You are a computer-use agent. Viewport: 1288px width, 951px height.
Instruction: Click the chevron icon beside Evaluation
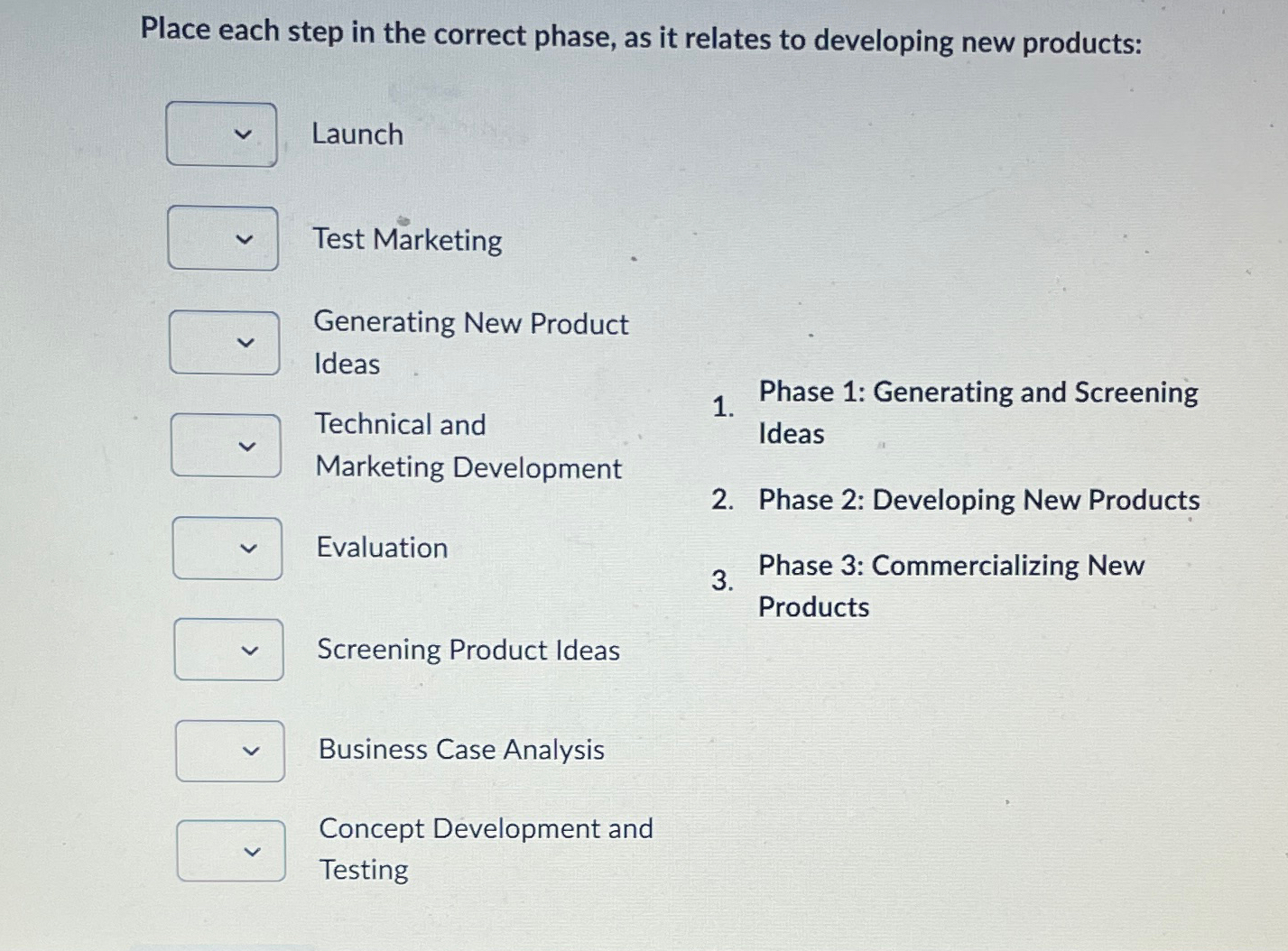(x=248, y=548)
